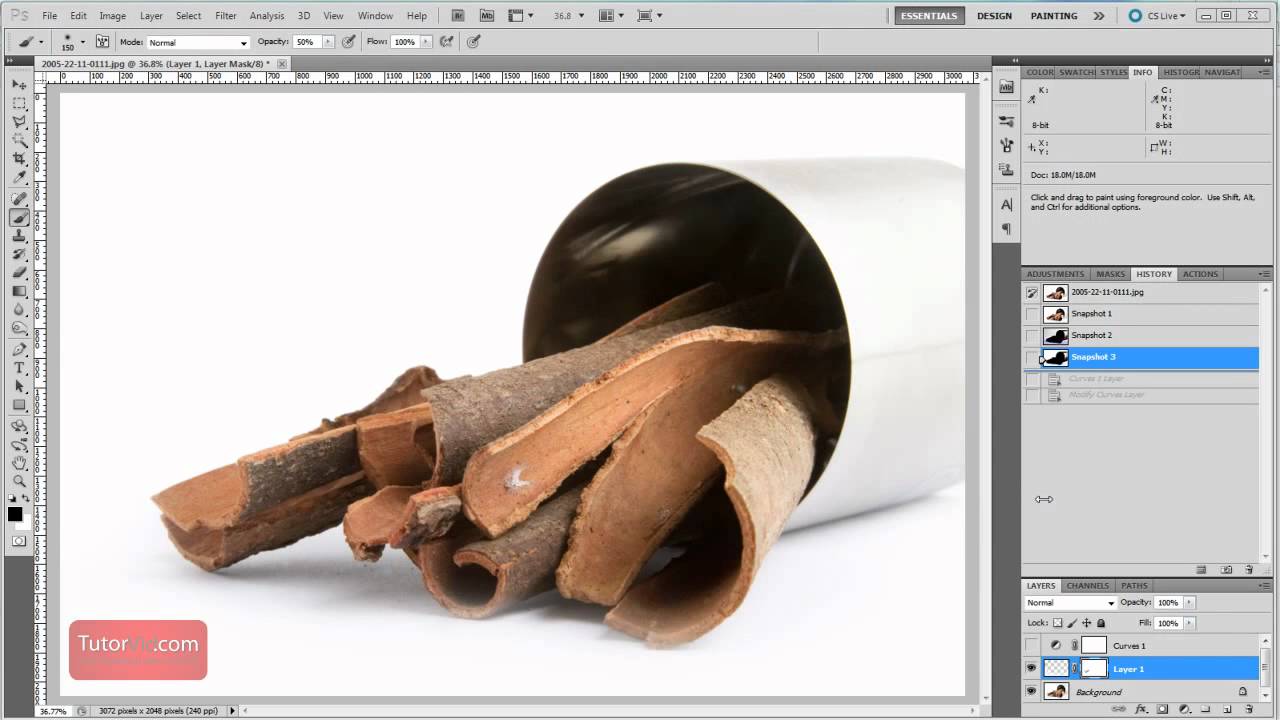Viewport: 1280px width, 720px height.
Task: Toggle lock image pixels brush icon
Action: (1073, 623)
